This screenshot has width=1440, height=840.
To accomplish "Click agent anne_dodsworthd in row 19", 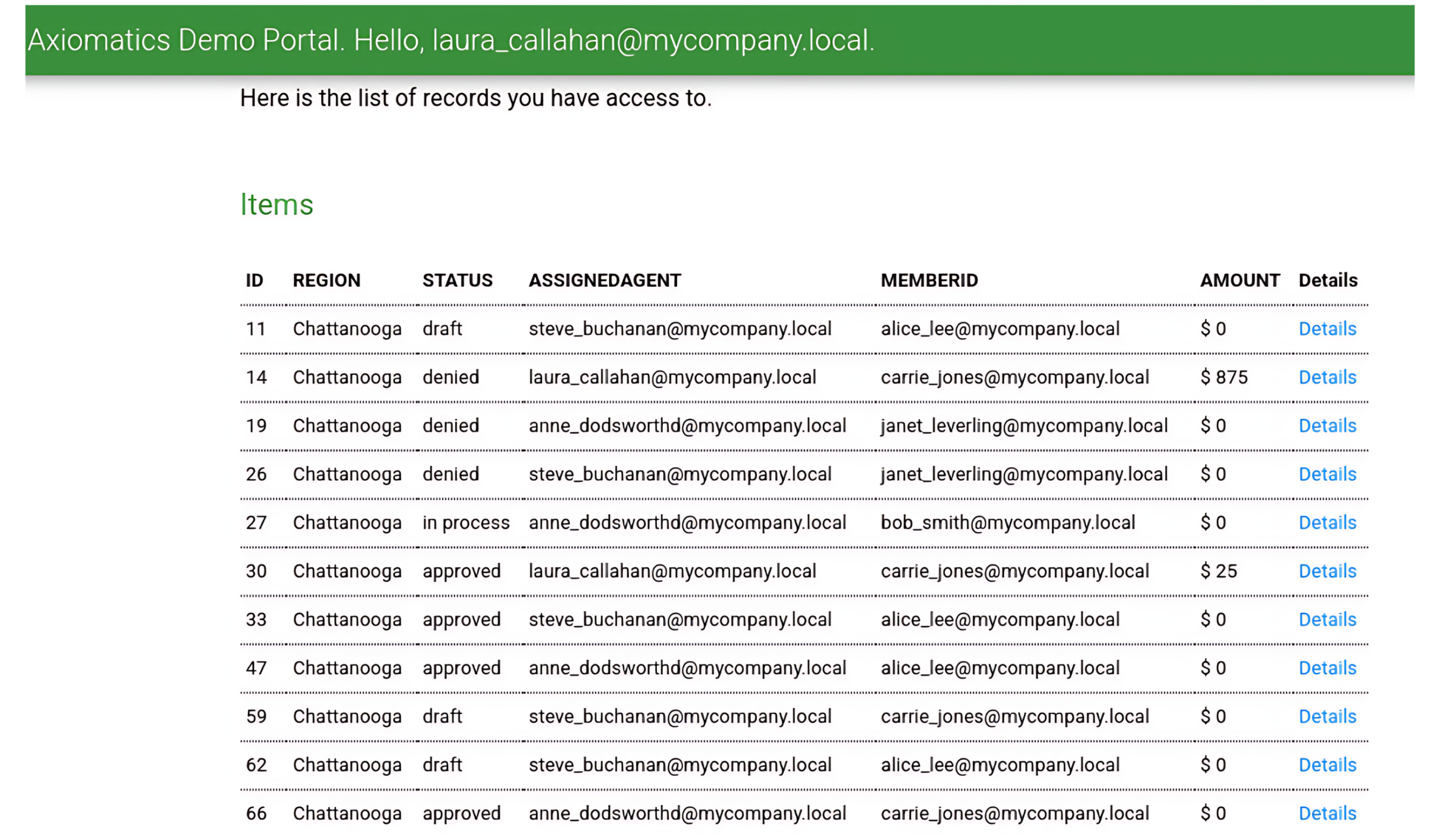I will pyautogui.click(x=687, y=426).
